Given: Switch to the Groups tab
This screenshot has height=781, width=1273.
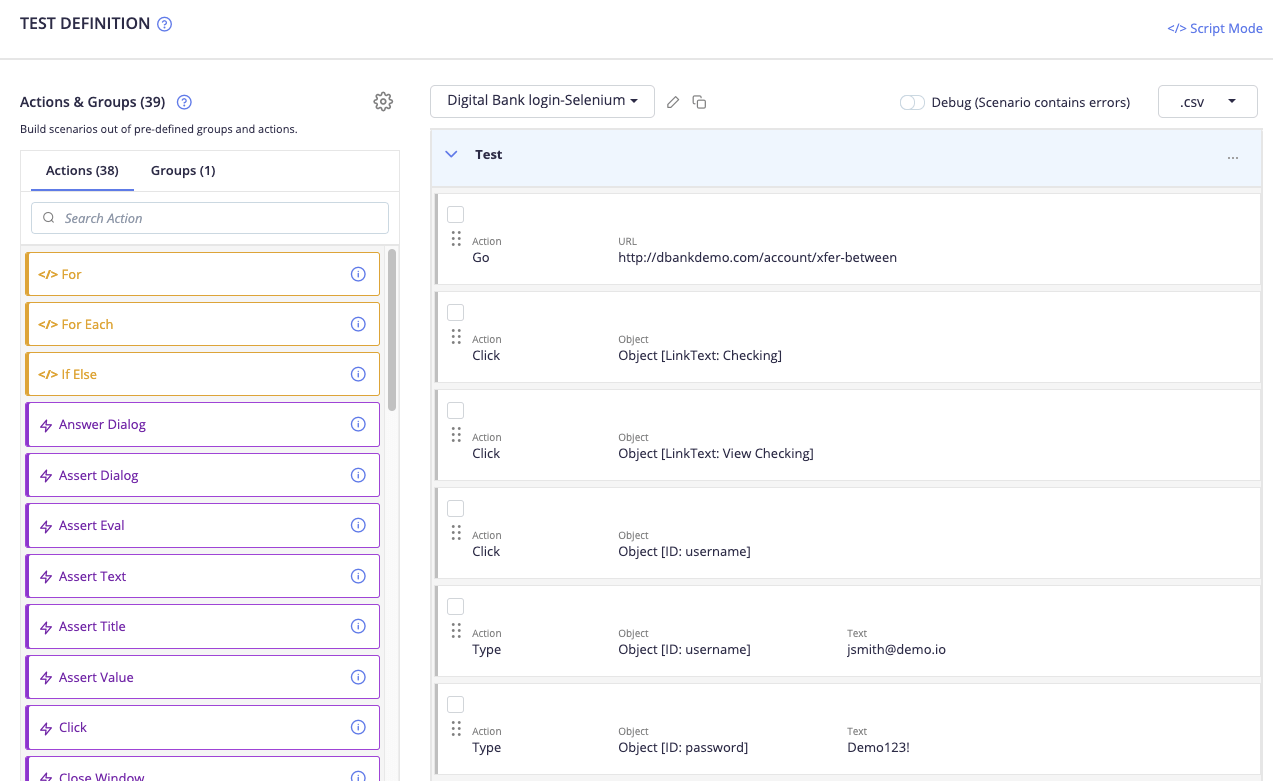Looking at the screenshot, I should (183, 170).
